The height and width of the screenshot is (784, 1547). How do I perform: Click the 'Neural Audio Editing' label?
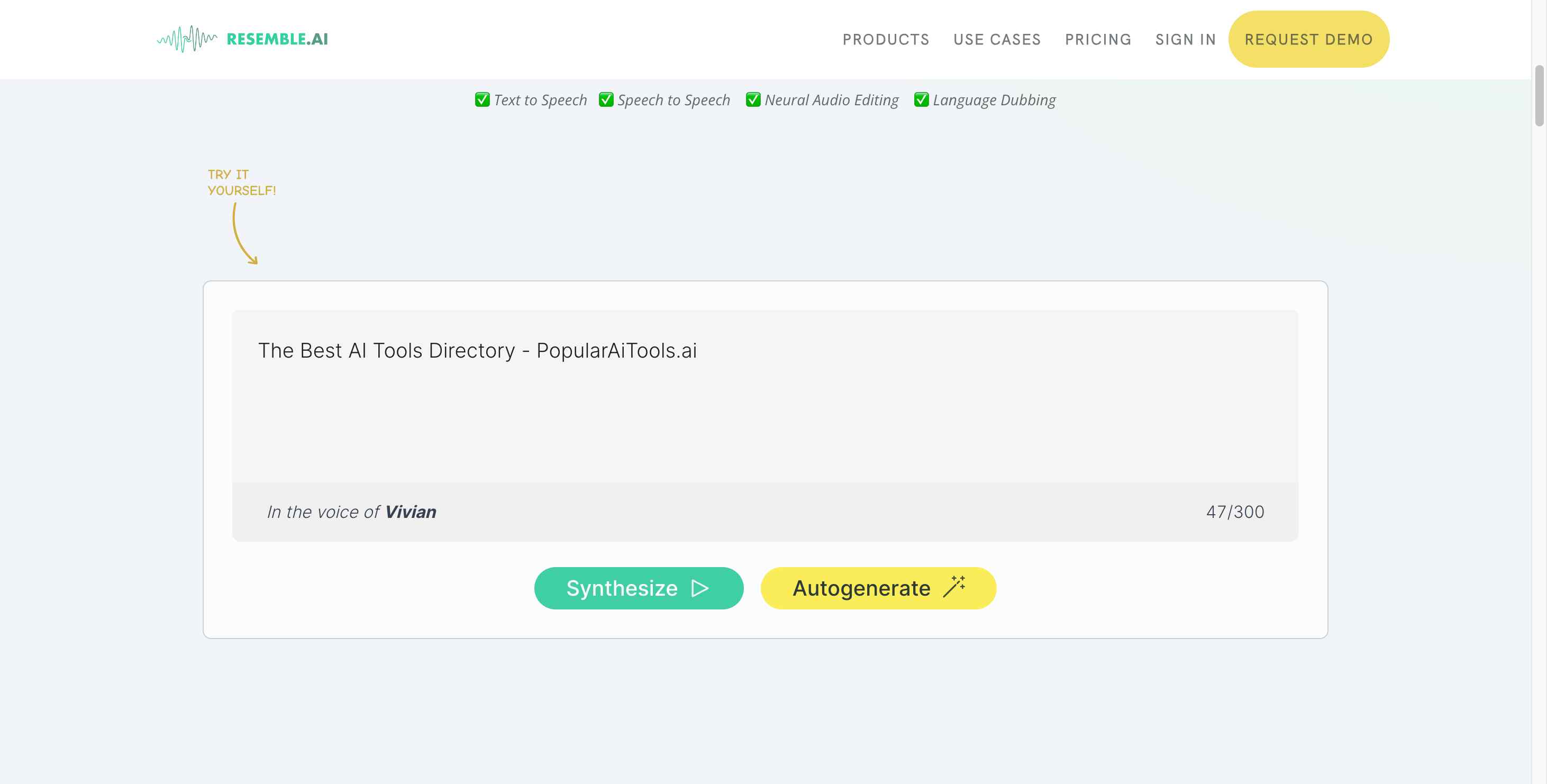(x=831, y=101)
